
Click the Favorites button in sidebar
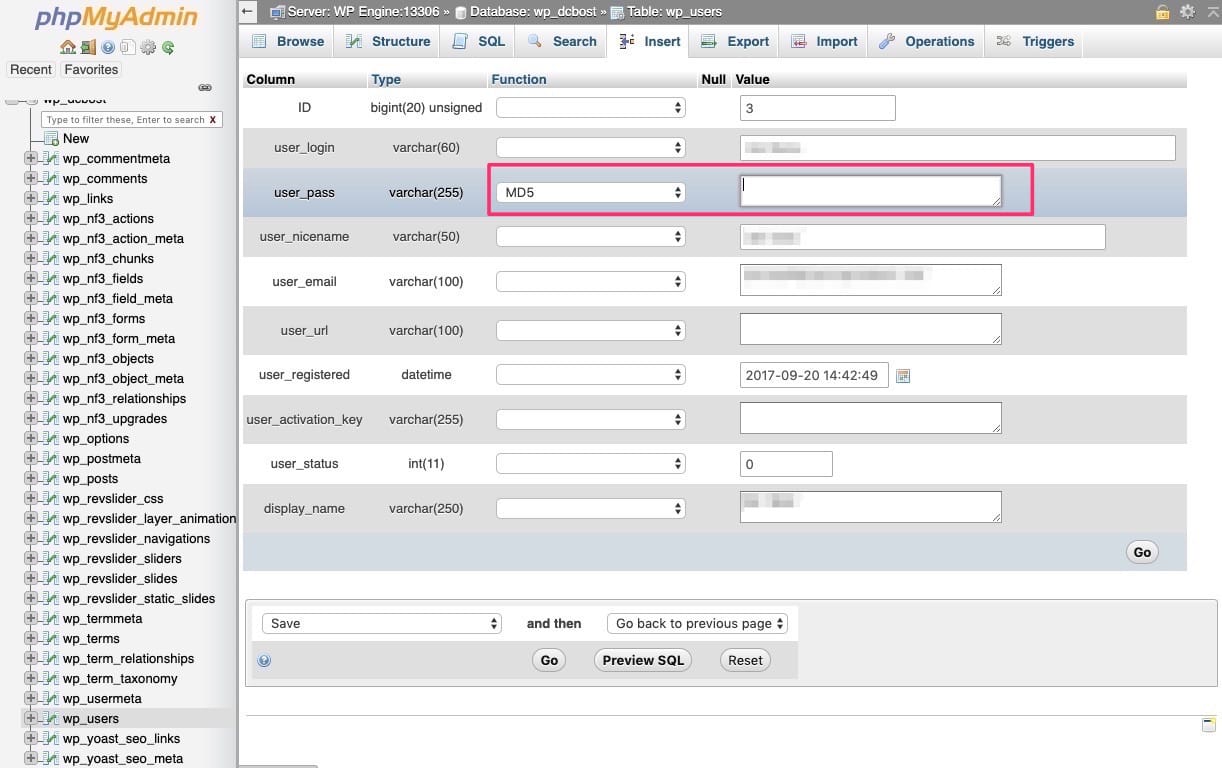(91, 70)
